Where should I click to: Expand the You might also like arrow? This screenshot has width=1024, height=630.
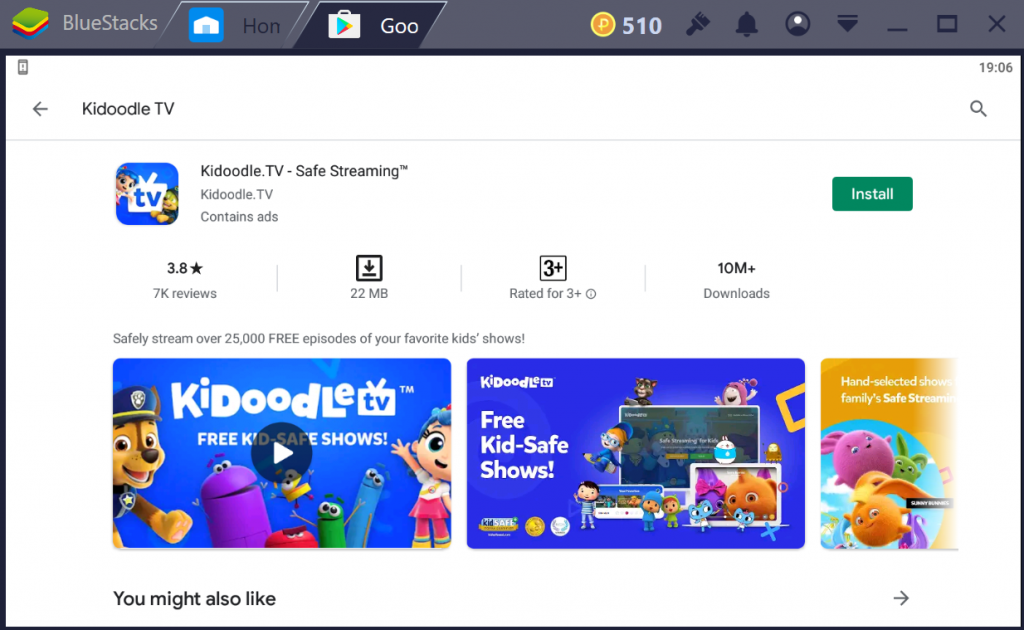pos(901,598)
